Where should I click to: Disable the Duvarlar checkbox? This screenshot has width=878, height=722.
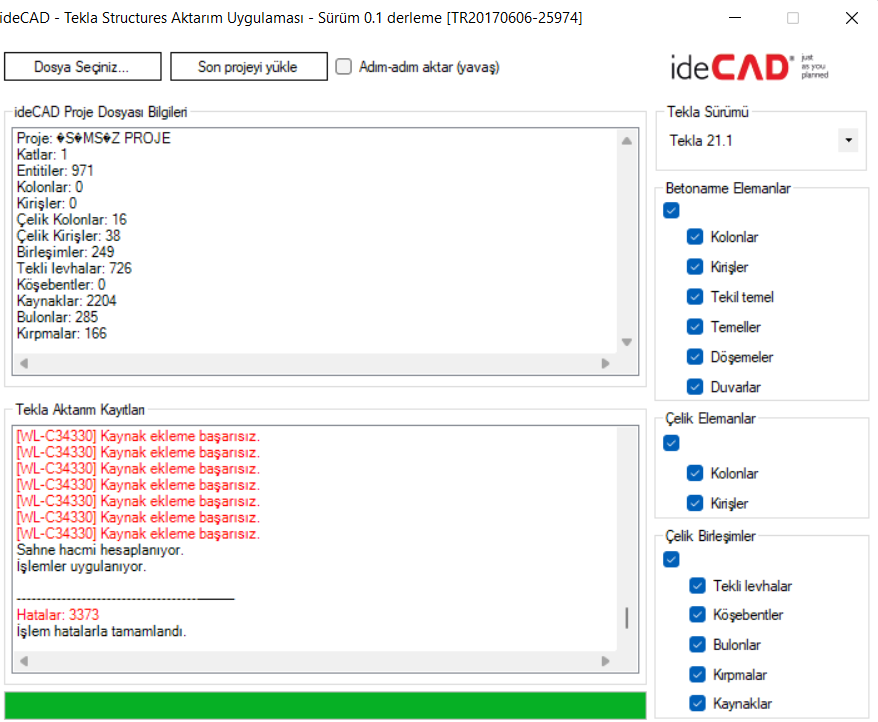click(x=695, y=387)
